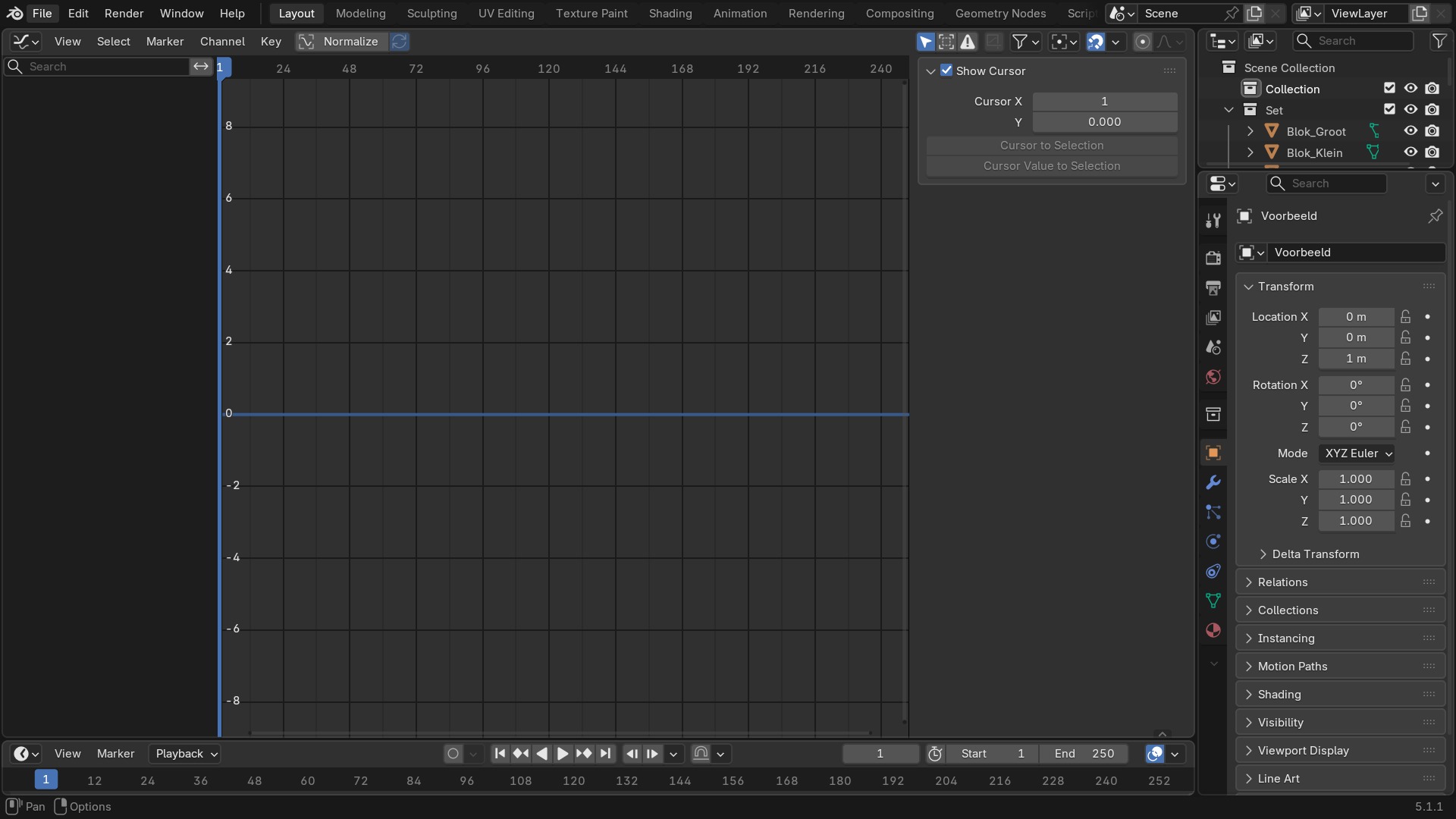Open the Render properties tab
Viewport: 1456px width, 819px height.
coord(1213,258)
